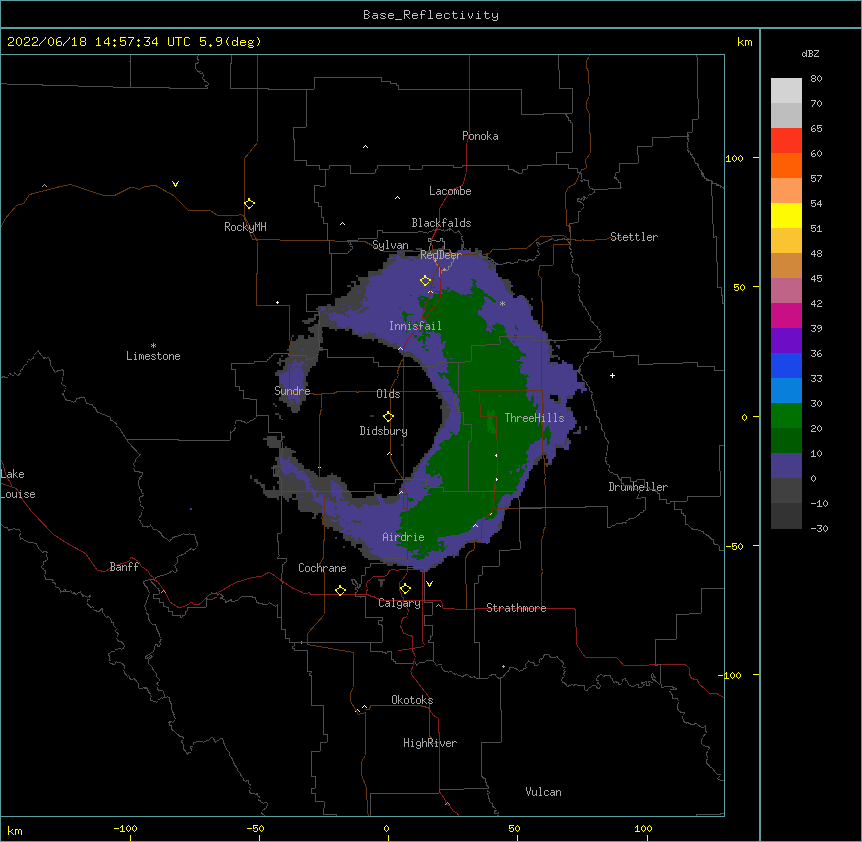
Task: Click the yellow V marker below Airdrie echo
Action: point(429,584)
